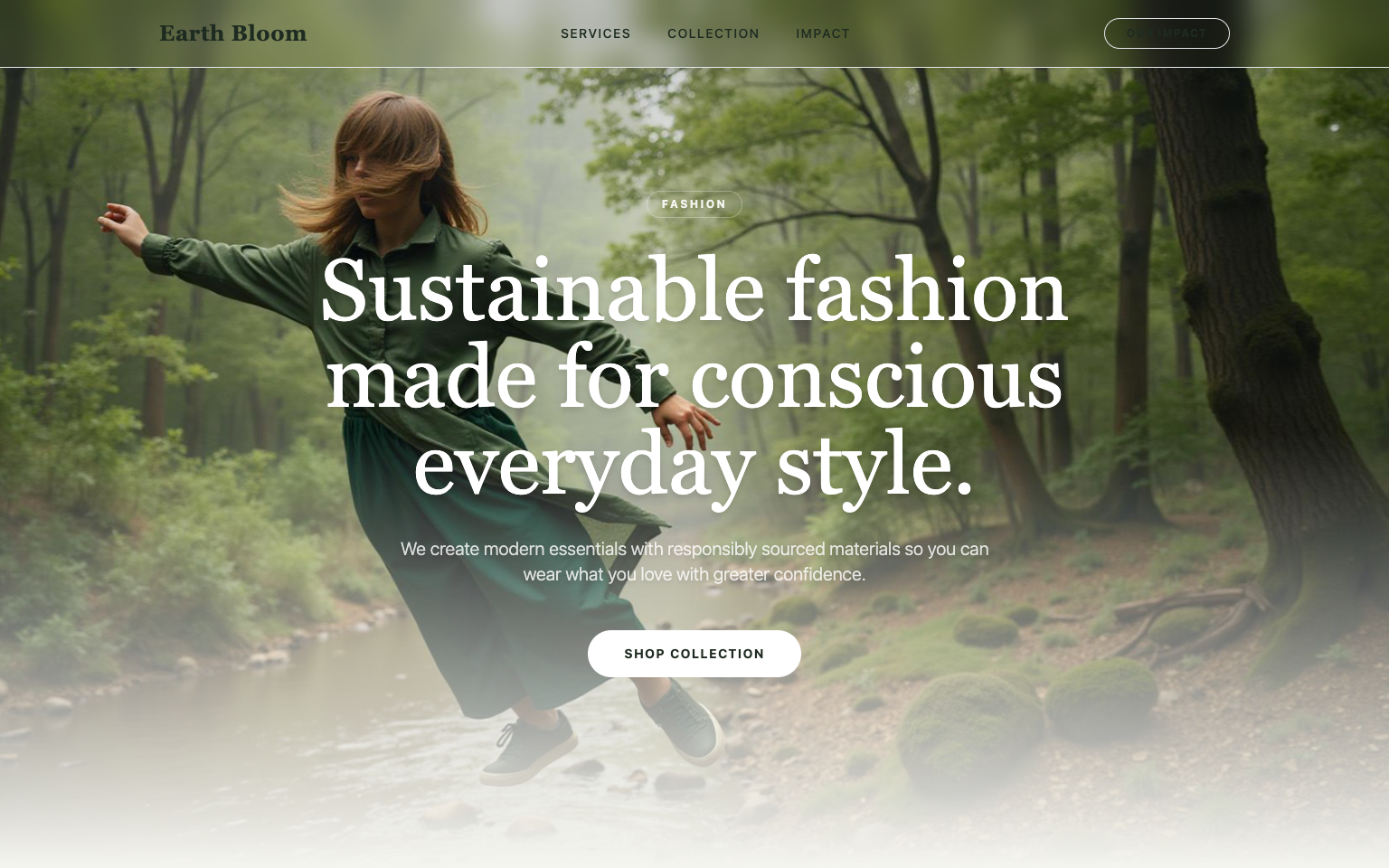Click the round moss-covered rock
The height and width of the screenshot is (868, 1389).
968,728
